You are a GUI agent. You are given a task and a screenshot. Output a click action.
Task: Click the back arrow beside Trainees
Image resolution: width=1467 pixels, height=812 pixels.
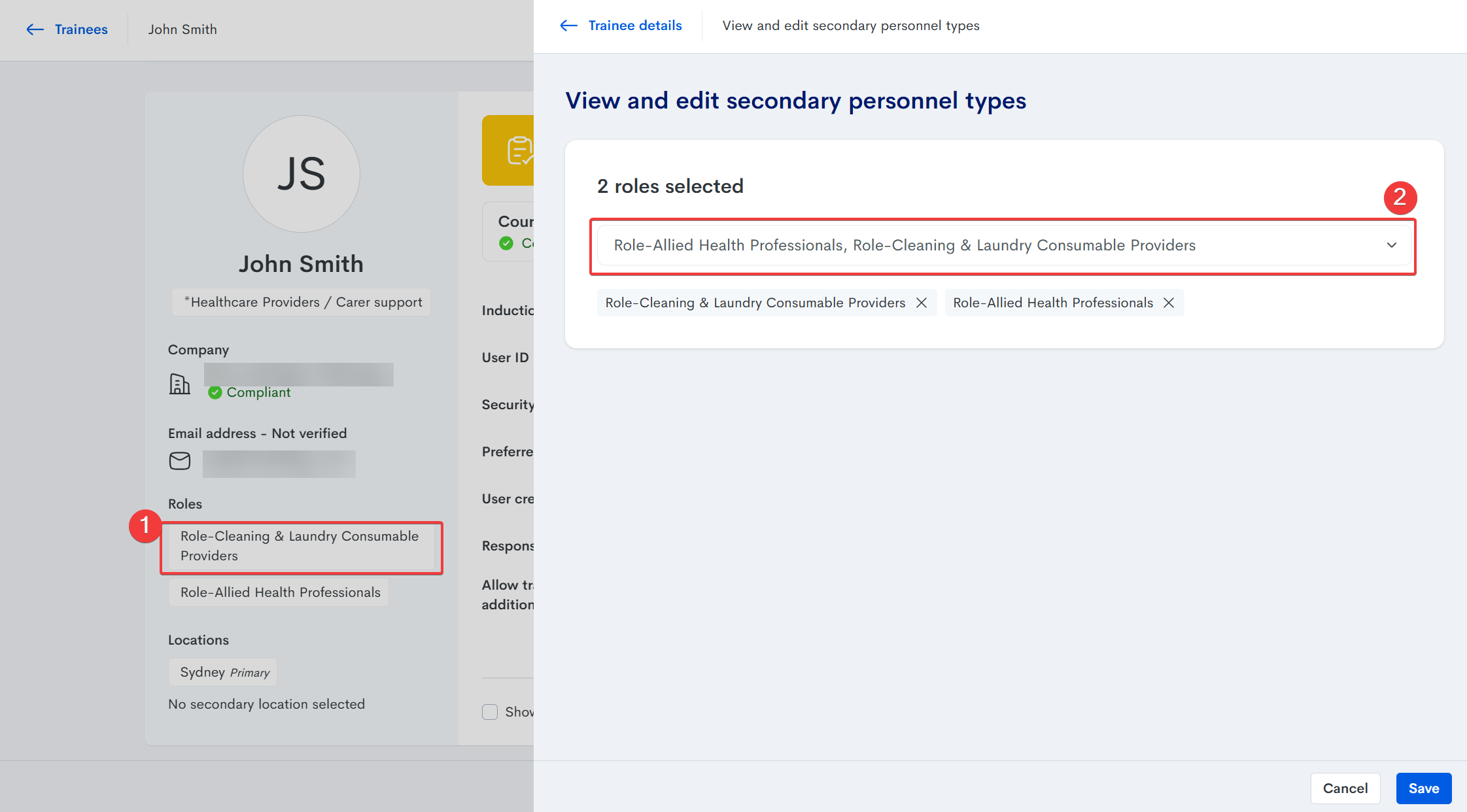click(x=35, y=29)
